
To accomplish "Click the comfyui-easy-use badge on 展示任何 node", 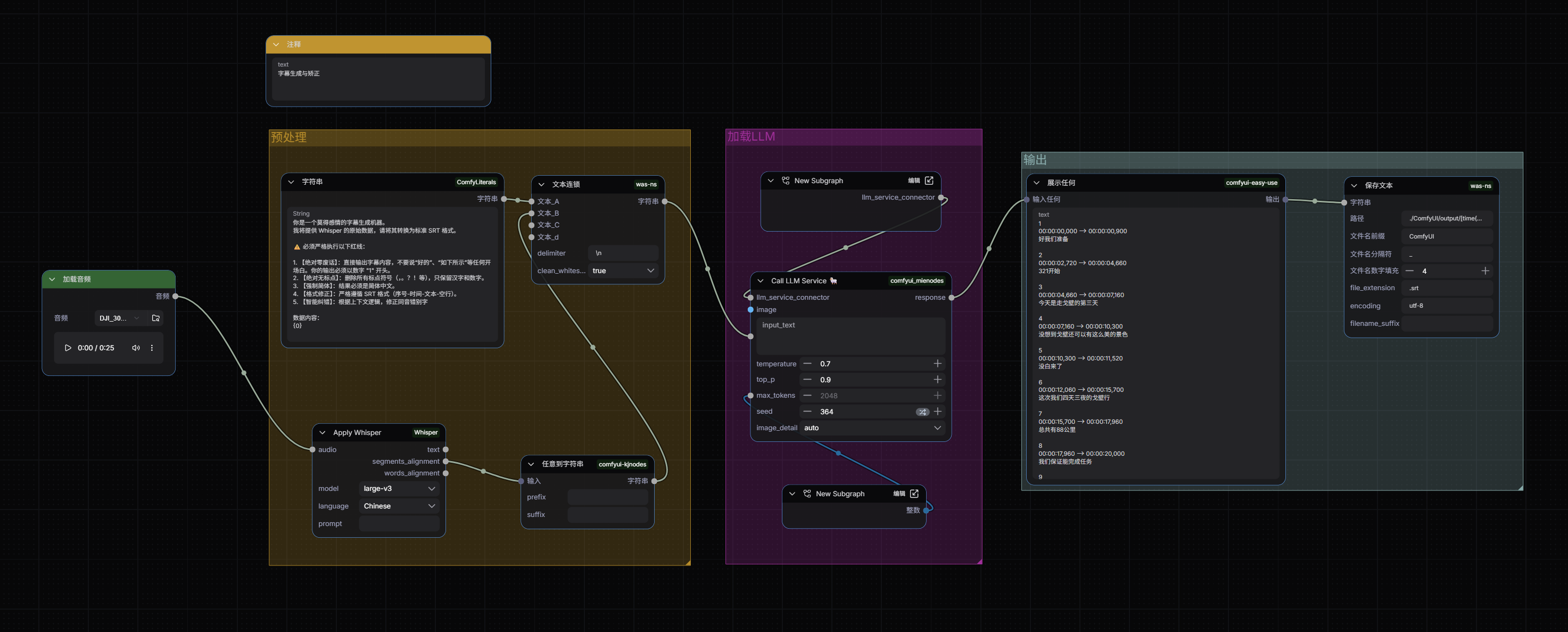I will (x=1251, y=183).
